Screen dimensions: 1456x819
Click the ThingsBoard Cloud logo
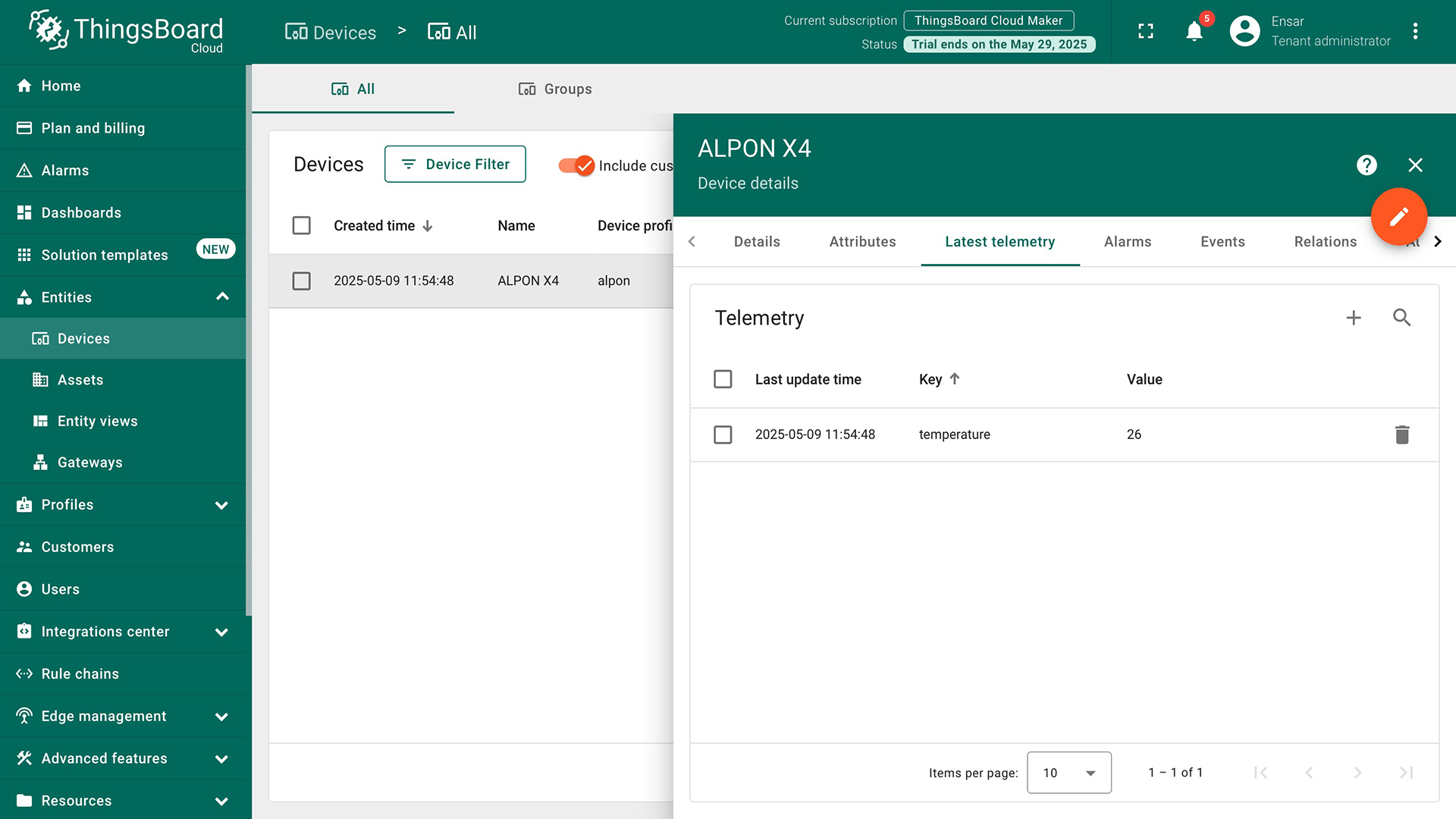pyautogui.click(x=121, y=31)
